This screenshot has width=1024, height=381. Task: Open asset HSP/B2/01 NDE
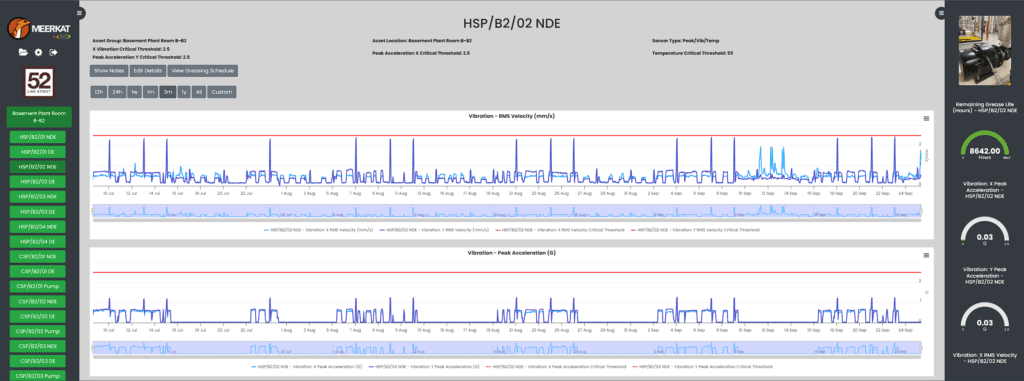click(38, 137)
